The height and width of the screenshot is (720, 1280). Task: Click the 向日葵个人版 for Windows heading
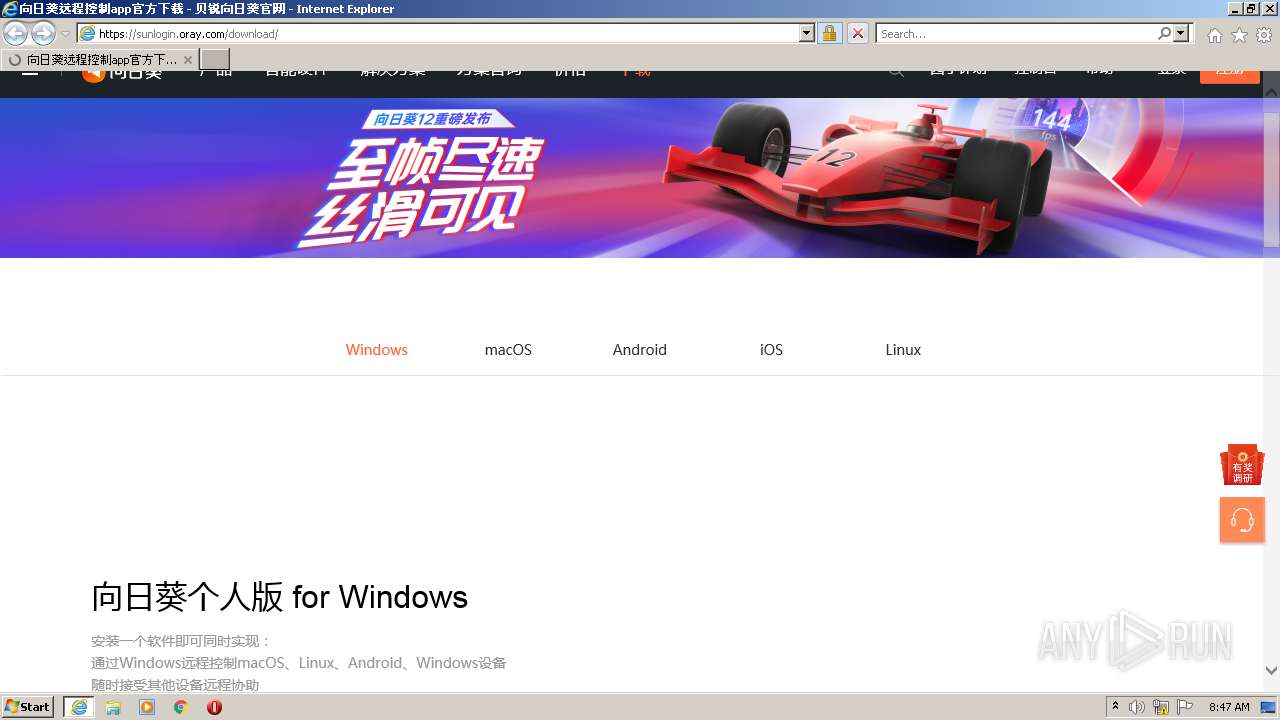click(x=280, y=597)
